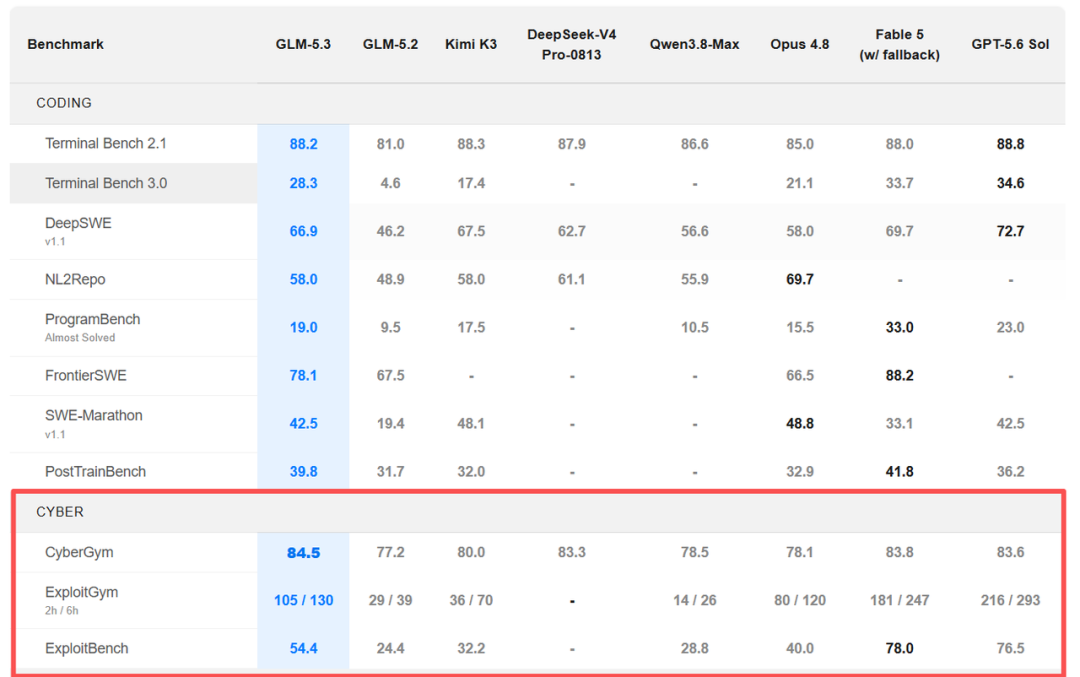Image resolution: width=1080 pixels, height=677 pixels.
Task: Click Opus 4.8's ExploitGym value 80 / 120
Action: (x=800, y=601)
